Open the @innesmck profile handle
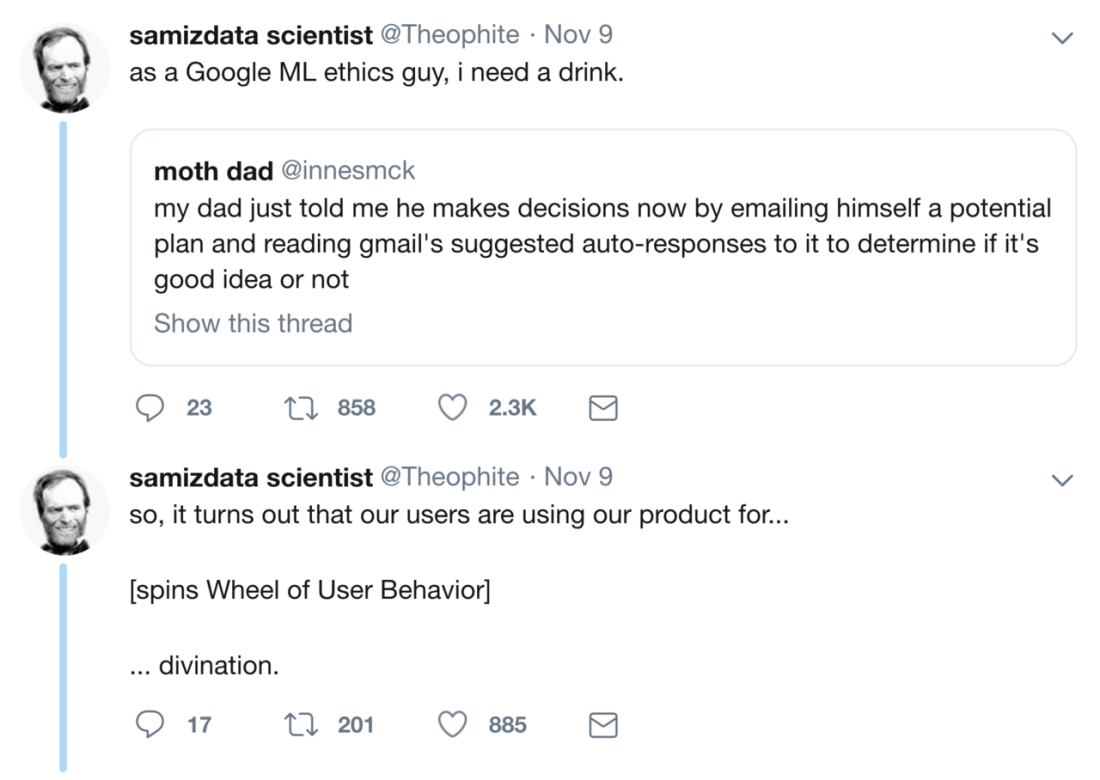The width and height of the screenshot is (1100, 780). [347, 171]
